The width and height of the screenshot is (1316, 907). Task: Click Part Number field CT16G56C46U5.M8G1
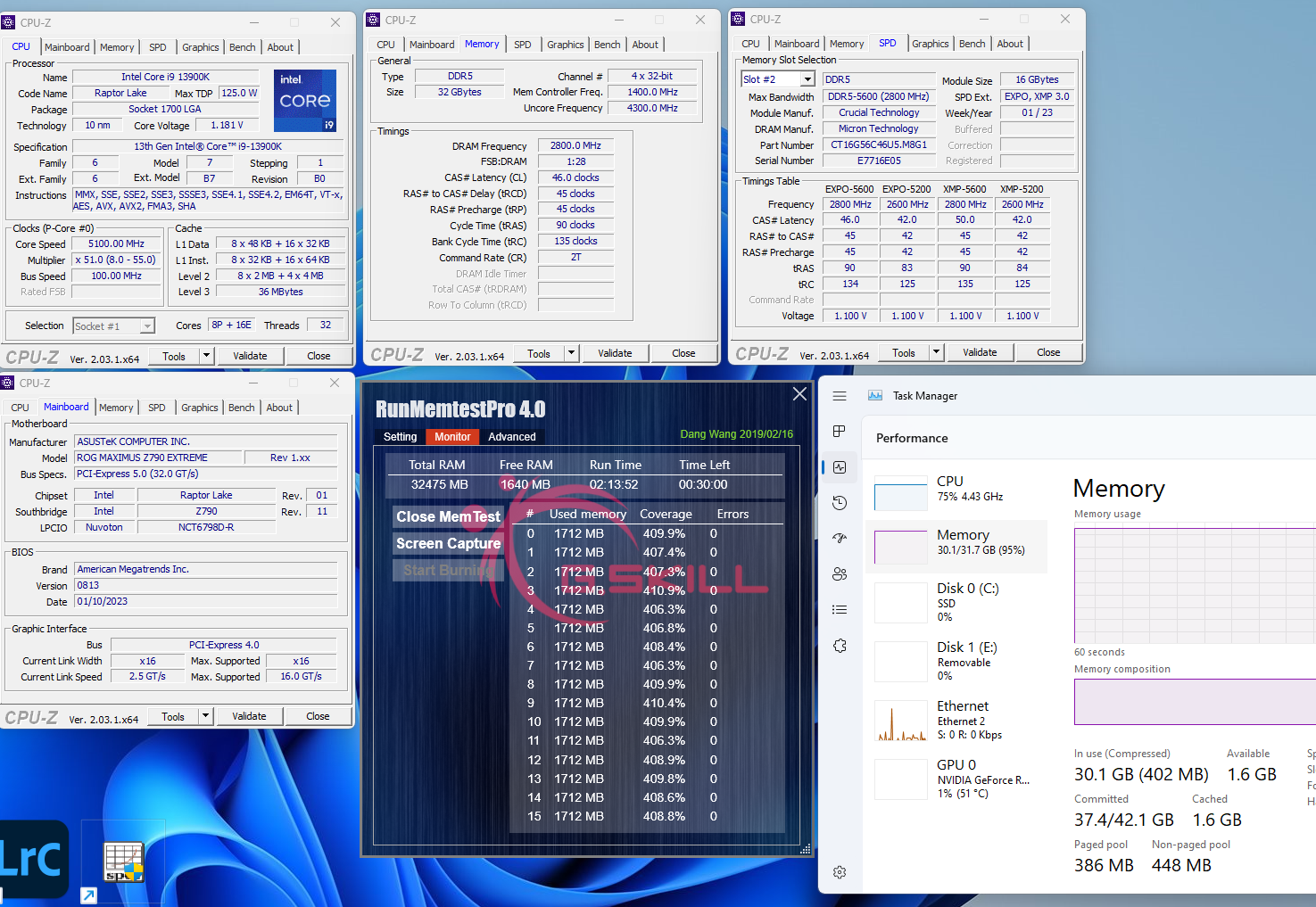tap(879, 145)
